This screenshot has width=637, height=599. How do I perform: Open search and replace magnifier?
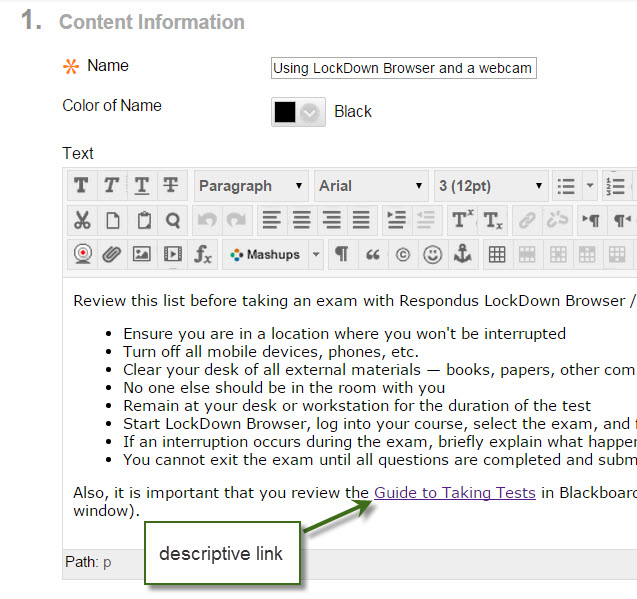click(x=173, y=221)
